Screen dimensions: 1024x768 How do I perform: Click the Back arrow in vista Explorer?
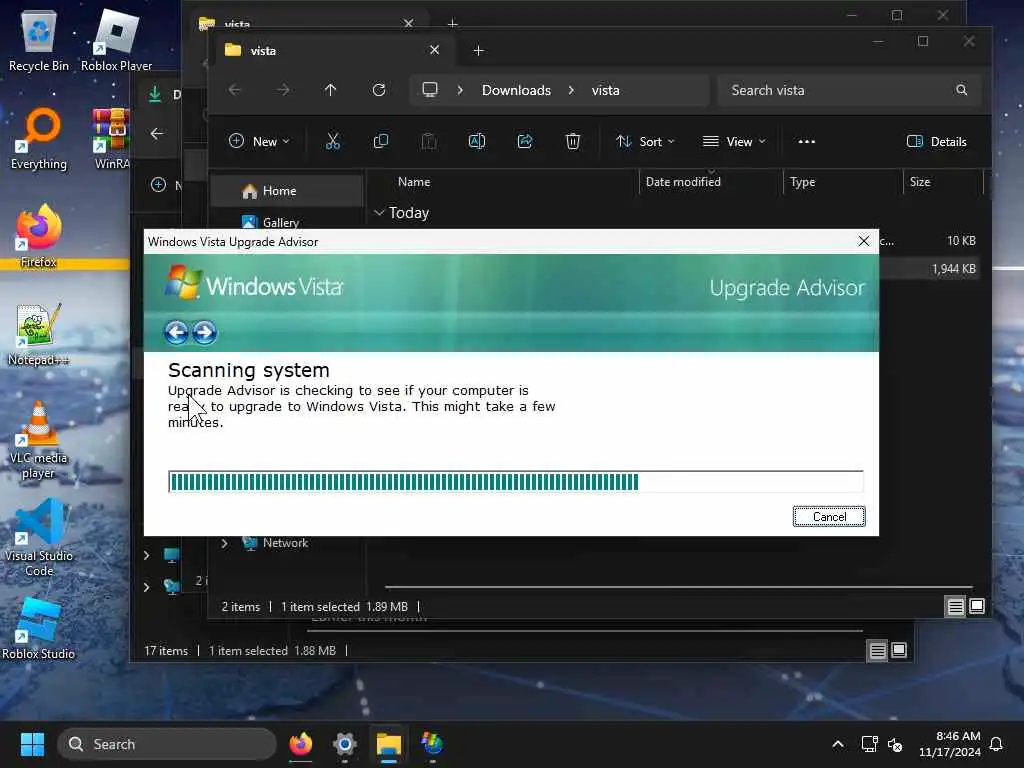click(x=234, y=90)
